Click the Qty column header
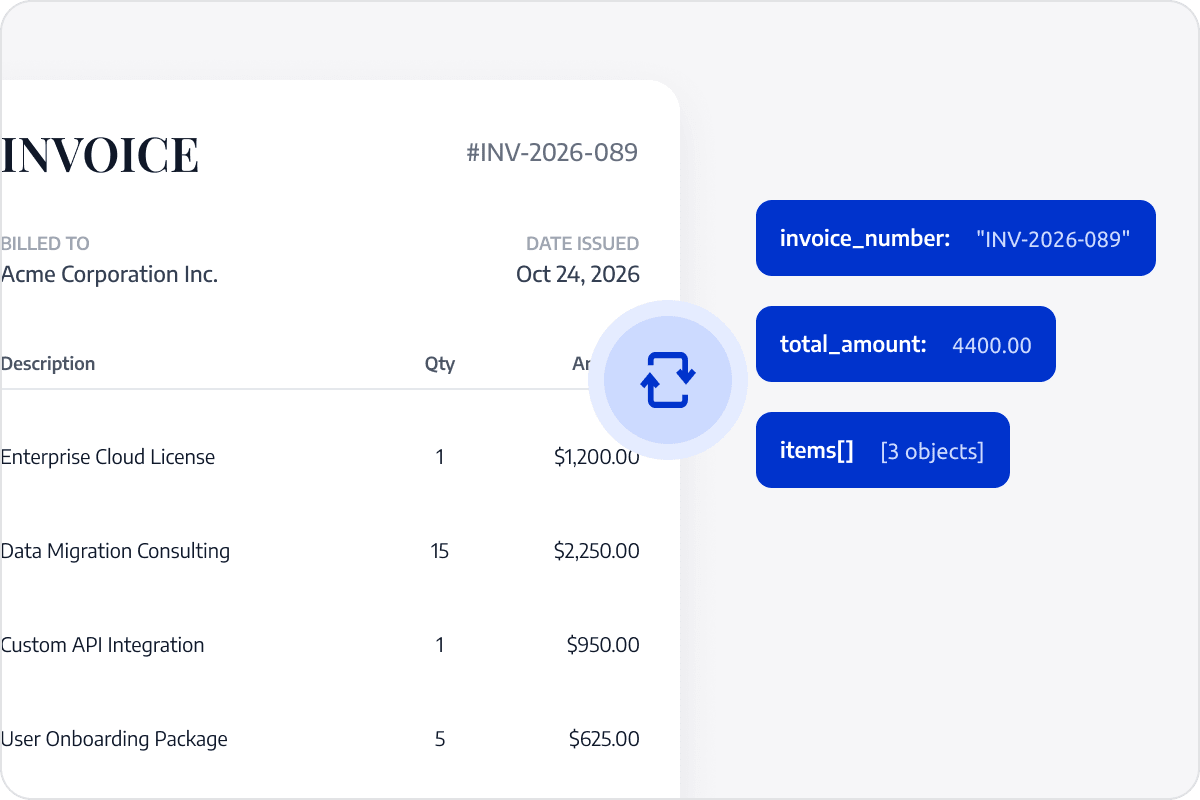The width and height of the screenshot is (1200, 800). coord(440,364)
